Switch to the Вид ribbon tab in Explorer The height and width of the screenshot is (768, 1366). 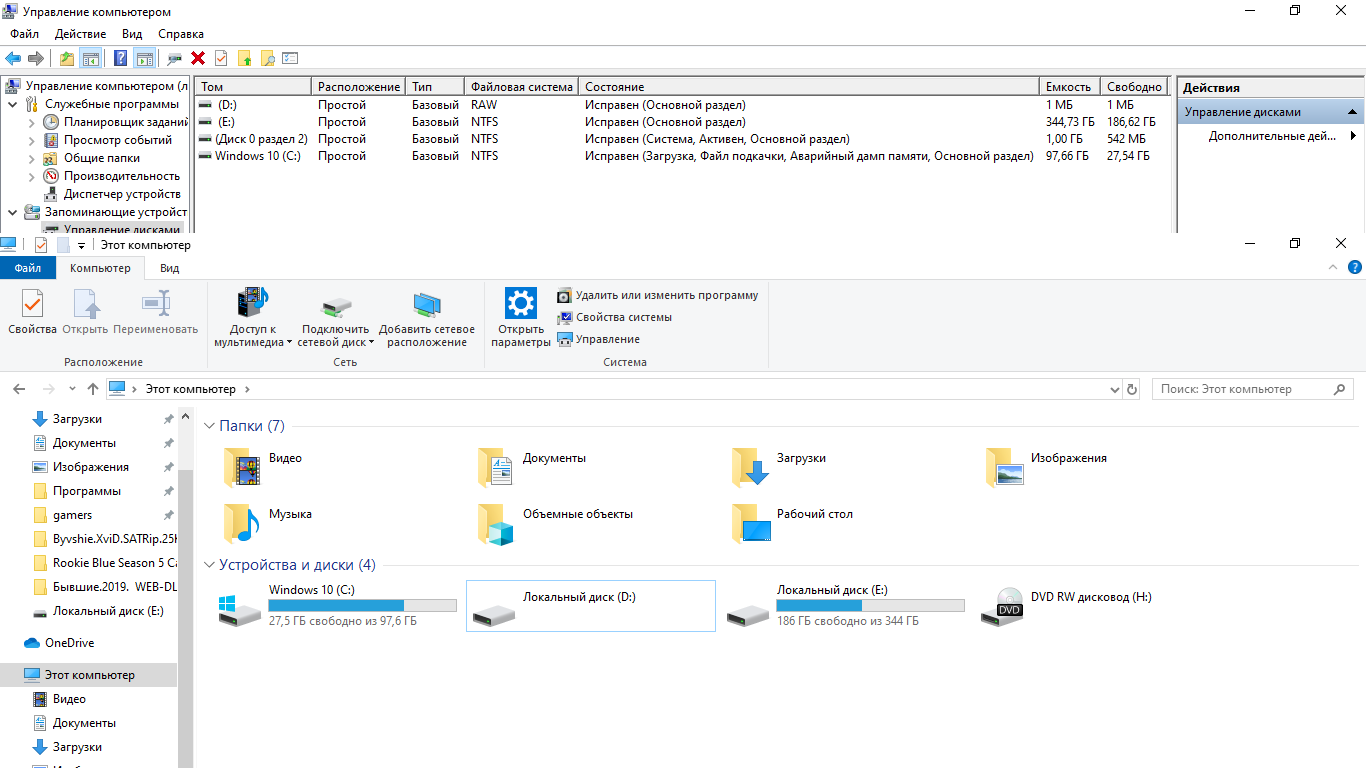(170, 268)
